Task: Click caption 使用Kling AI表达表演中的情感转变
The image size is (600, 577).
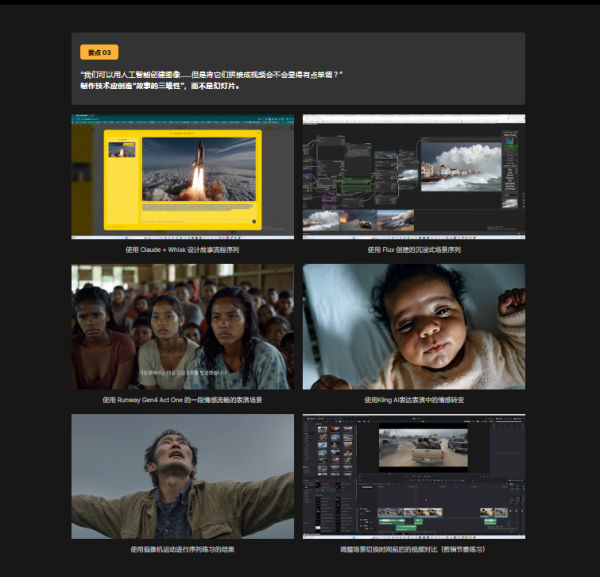Action: (414, 399)
